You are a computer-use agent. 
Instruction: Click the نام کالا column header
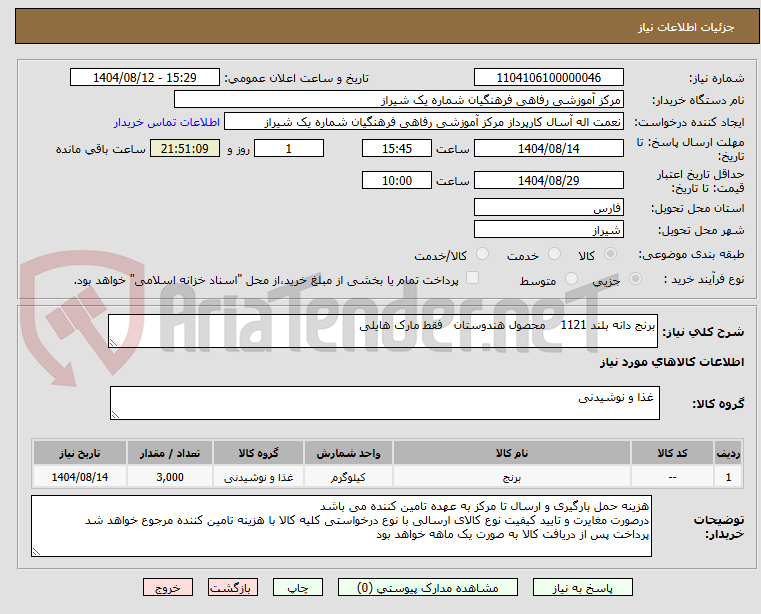pyautogui.click(x=512, y=453)
